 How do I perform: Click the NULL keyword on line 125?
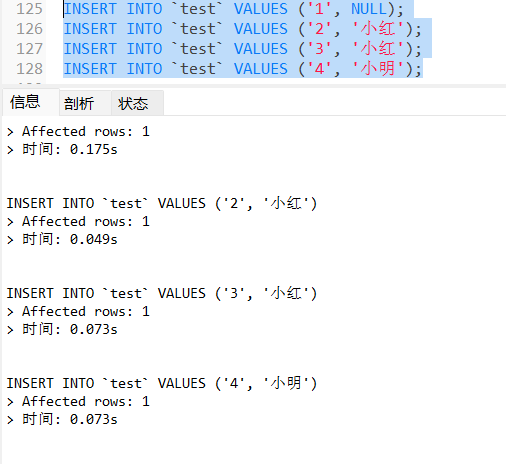point(369,9)
